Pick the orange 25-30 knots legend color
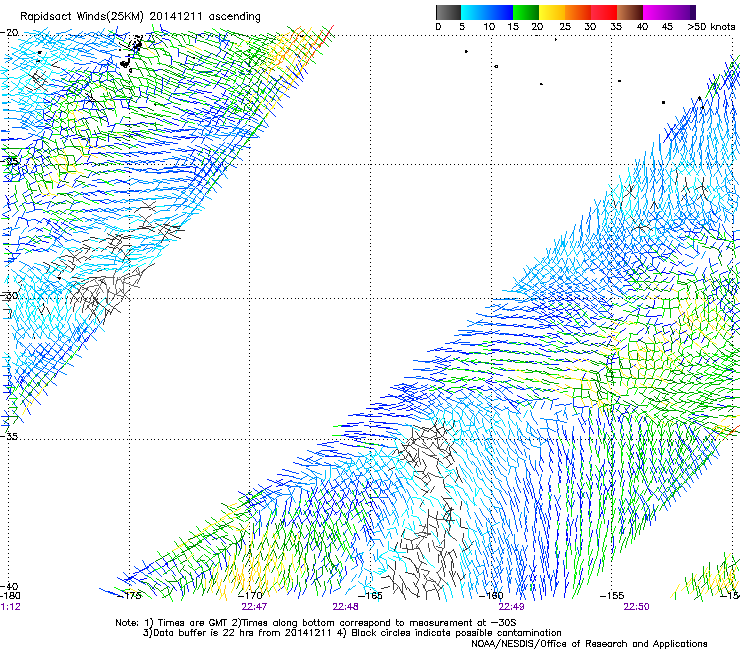This screenshot has width=740, height=650. pos(578,12)
